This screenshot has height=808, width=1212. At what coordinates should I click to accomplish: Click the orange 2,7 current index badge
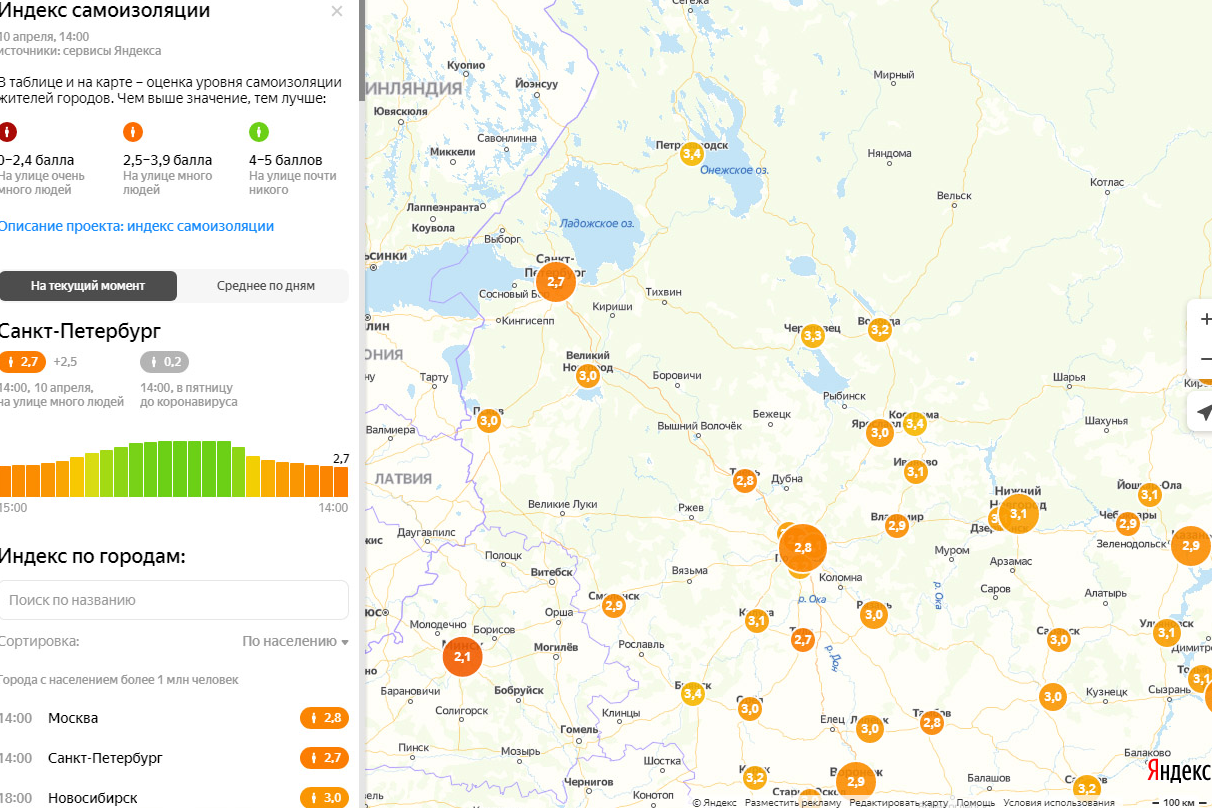[x=22, y=362]
